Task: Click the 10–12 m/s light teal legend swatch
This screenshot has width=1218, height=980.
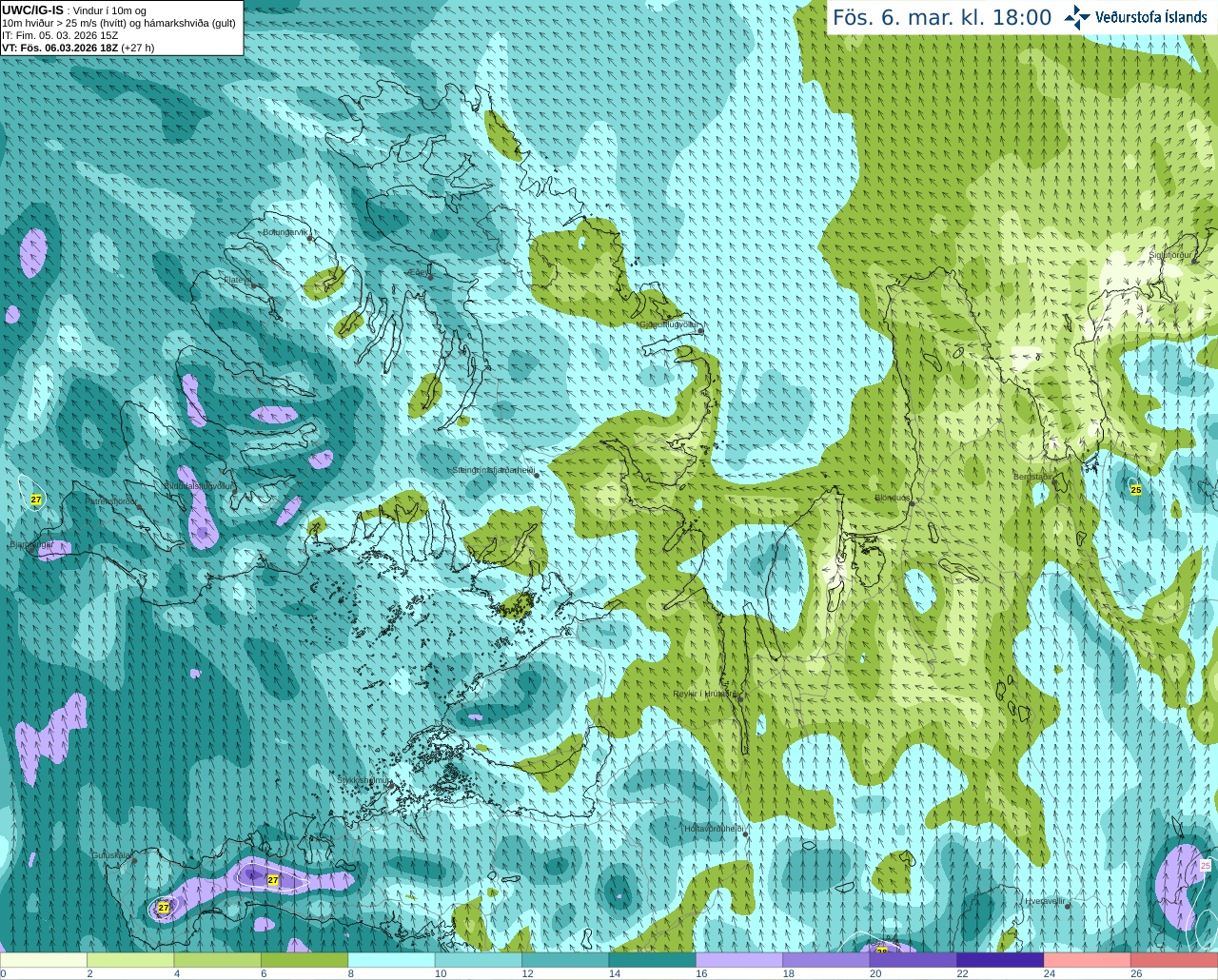Action: [x=479, y=960]
